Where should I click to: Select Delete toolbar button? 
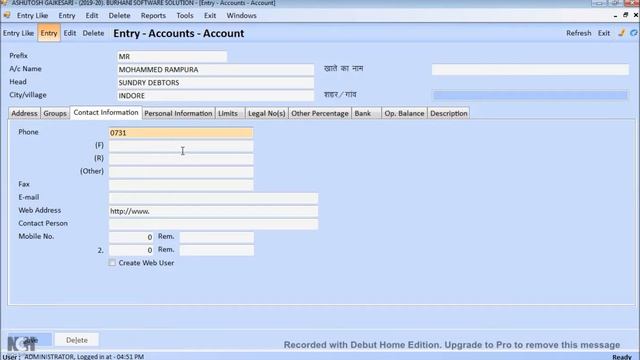[93, 33]
